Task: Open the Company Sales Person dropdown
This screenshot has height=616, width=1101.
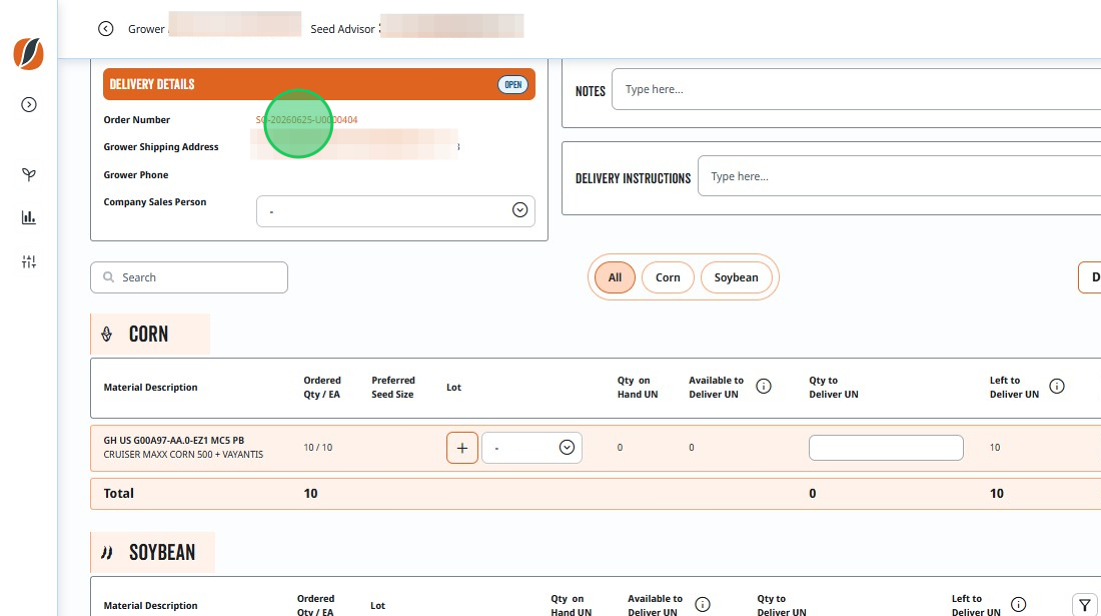Action: point(395,211)
